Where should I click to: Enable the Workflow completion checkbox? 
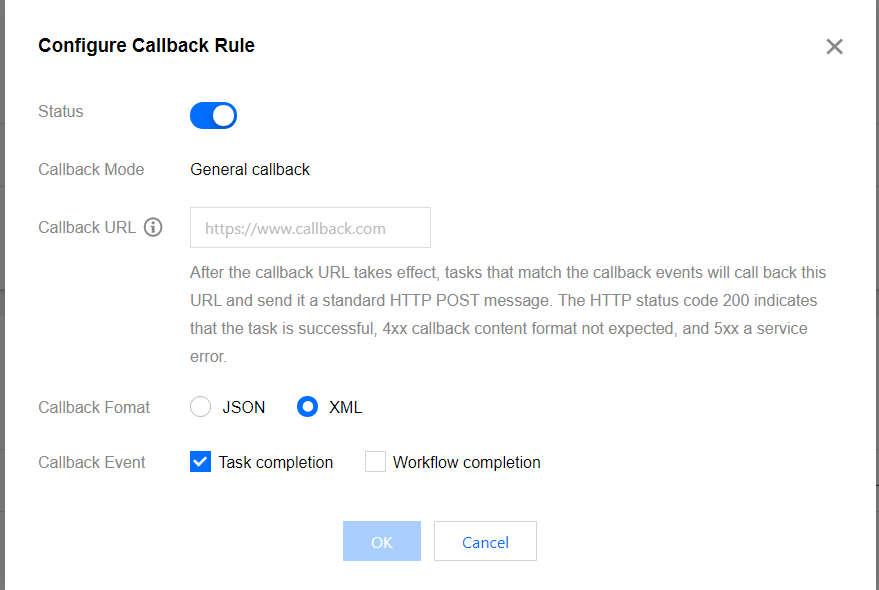375,462
